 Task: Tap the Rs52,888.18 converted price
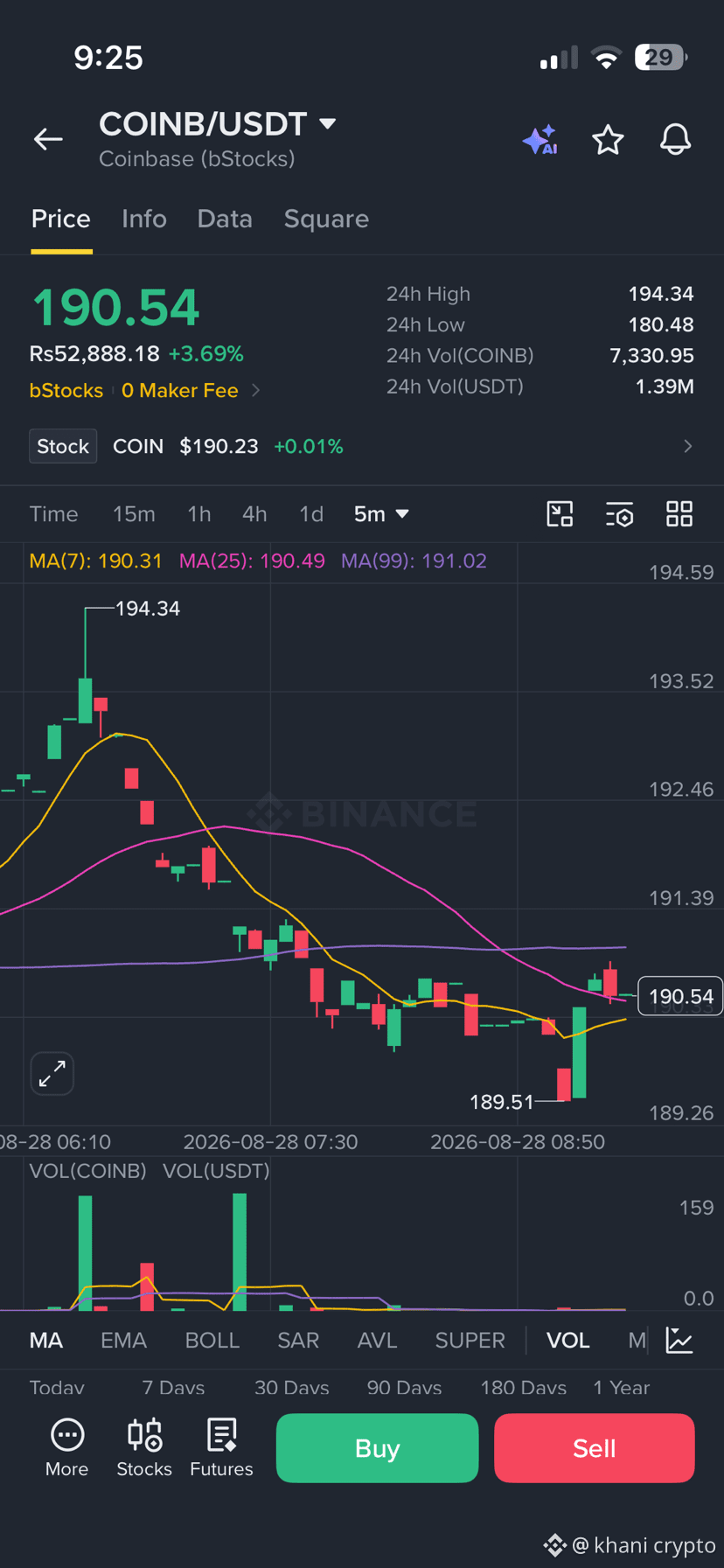(94, 353)
